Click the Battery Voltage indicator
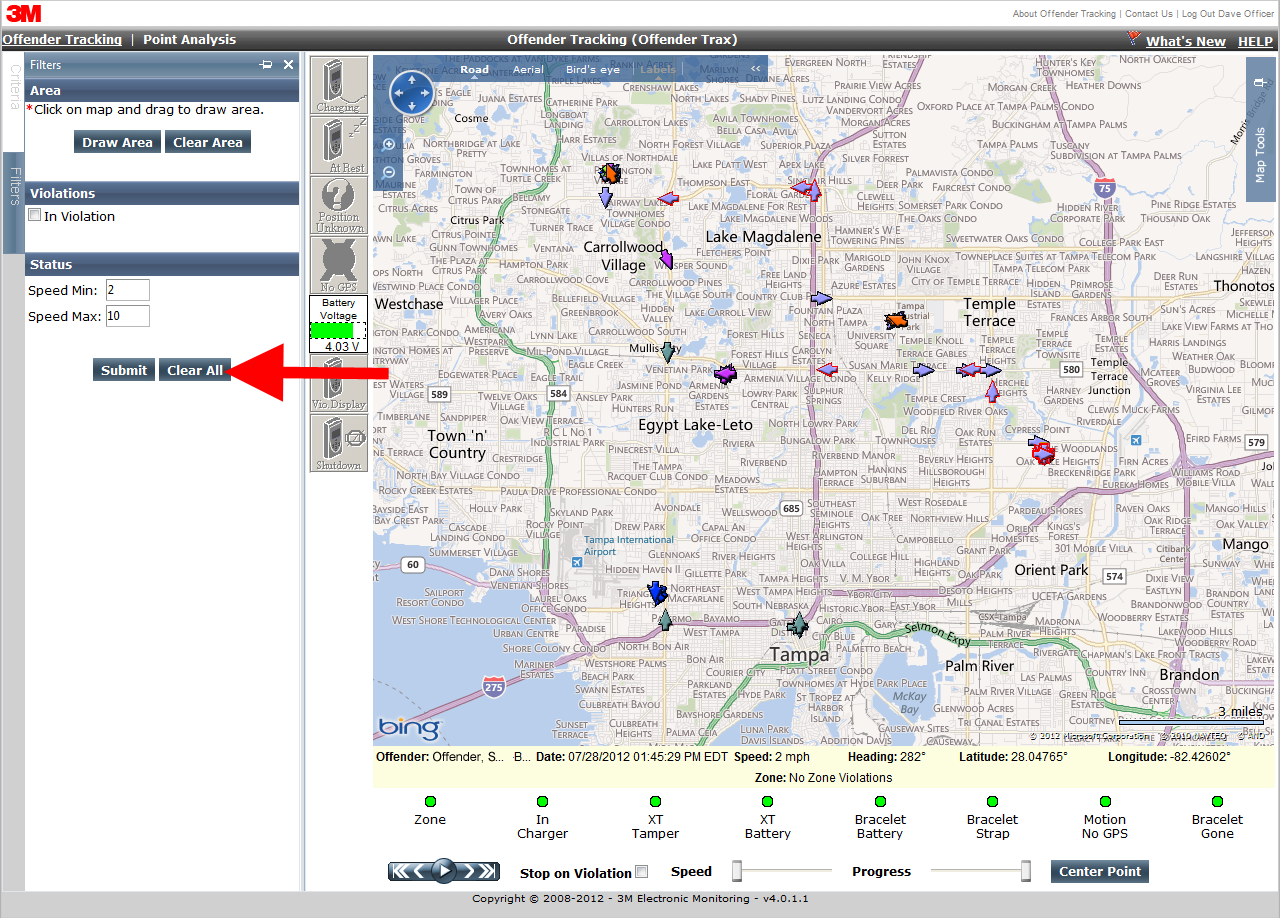The width and height of the screenshot is (1280, 918). (339, 324)
